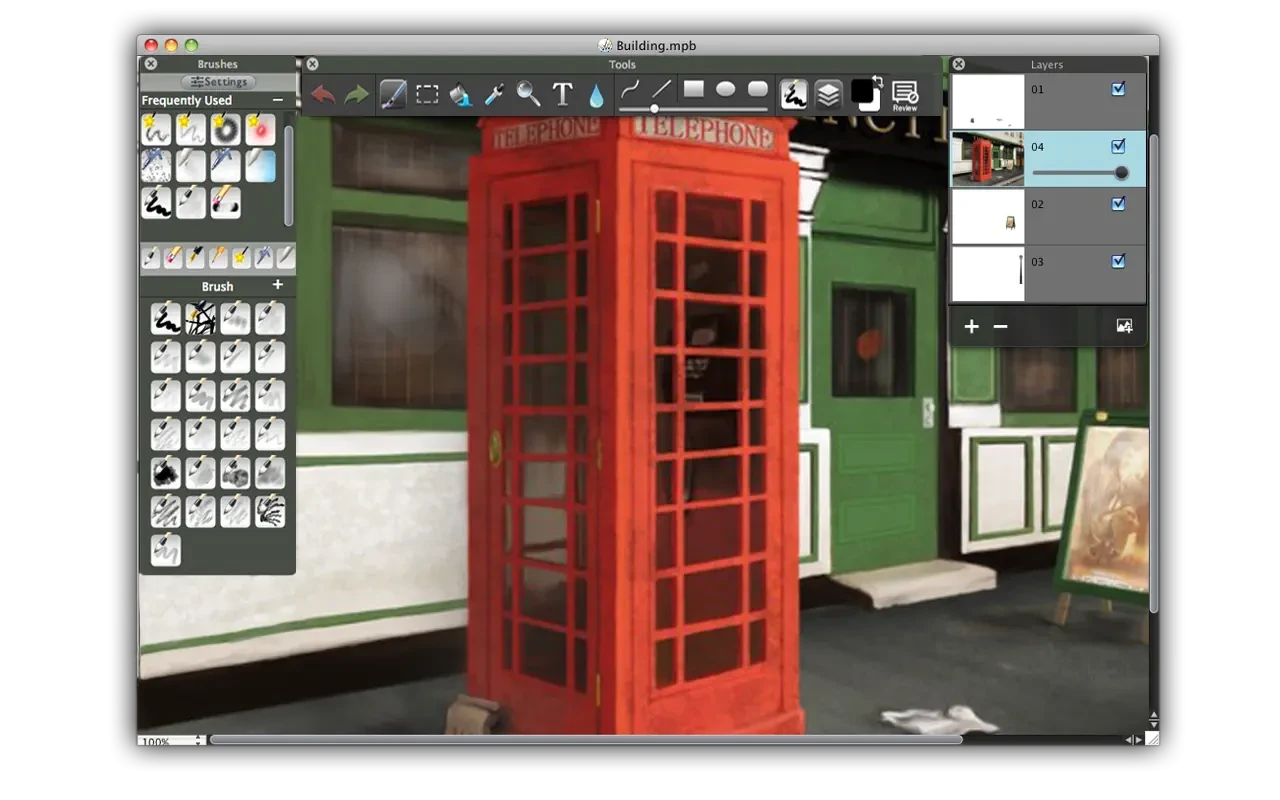
Task: Hide layer 01 using its checkbox
Action: coord(1118,89)
